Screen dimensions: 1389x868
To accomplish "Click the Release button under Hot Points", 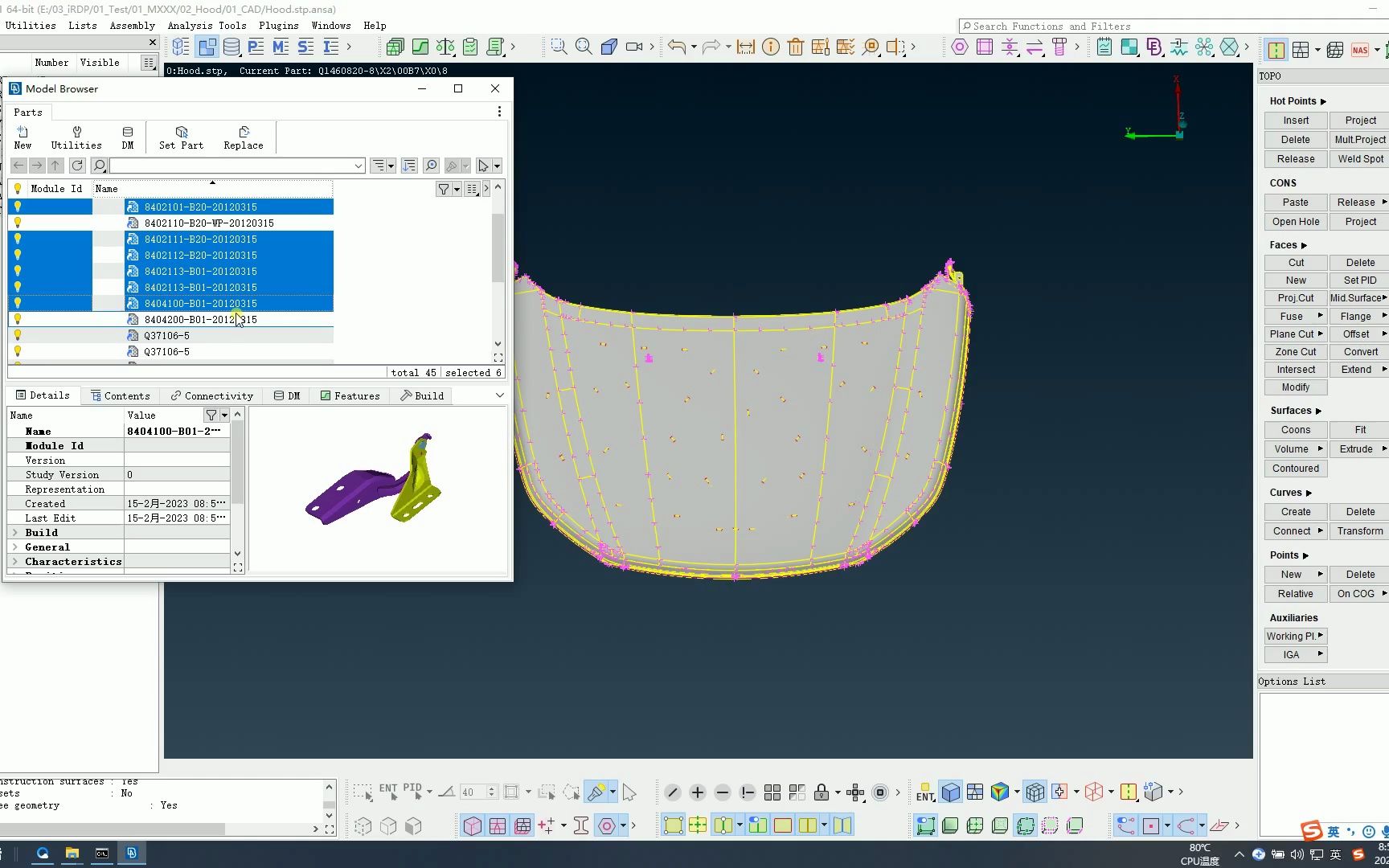I will pyautogui.click(x=1294, y=158).
